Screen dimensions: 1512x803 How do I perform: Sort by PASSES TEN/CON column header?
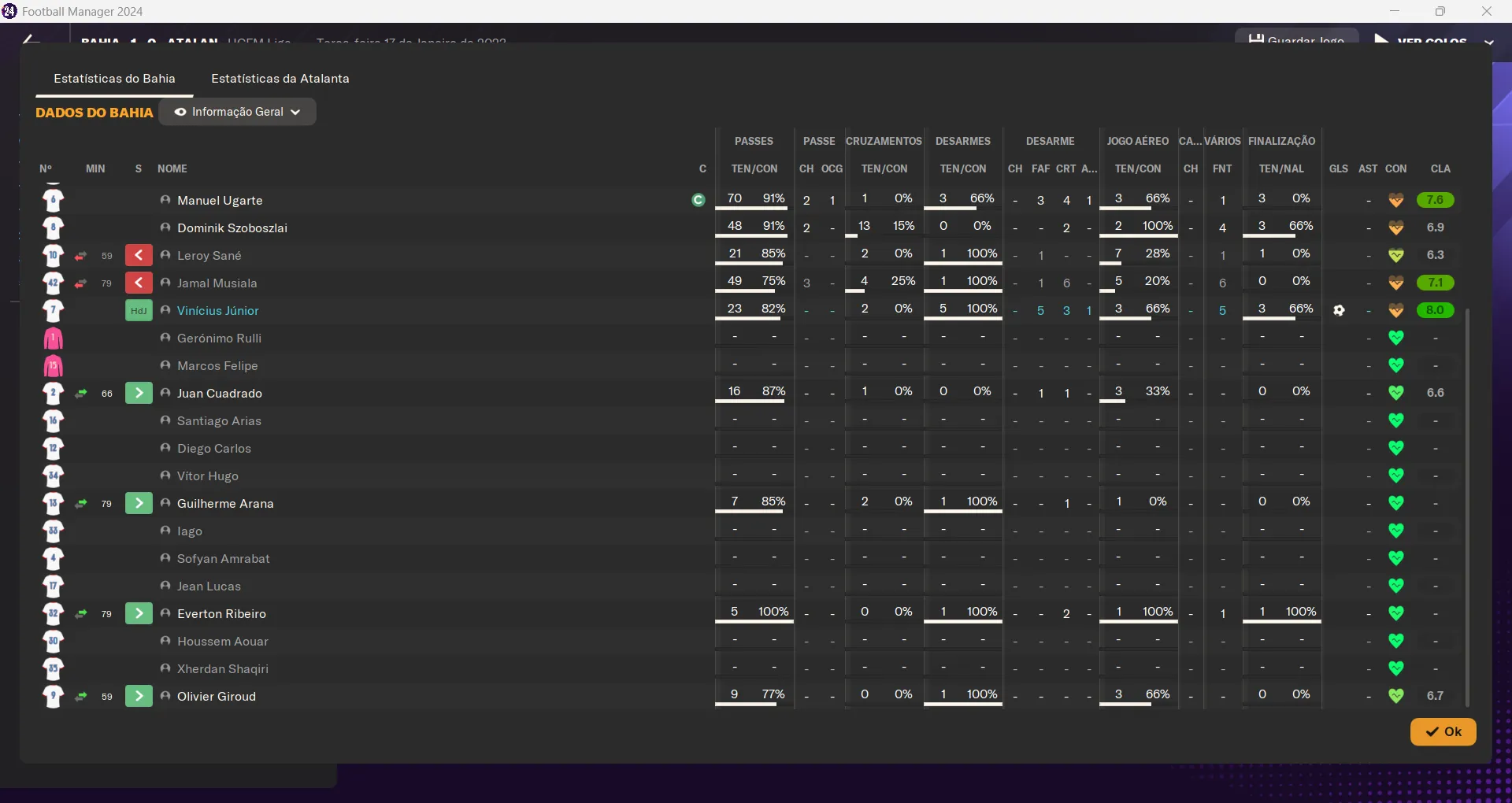[754, 168]
